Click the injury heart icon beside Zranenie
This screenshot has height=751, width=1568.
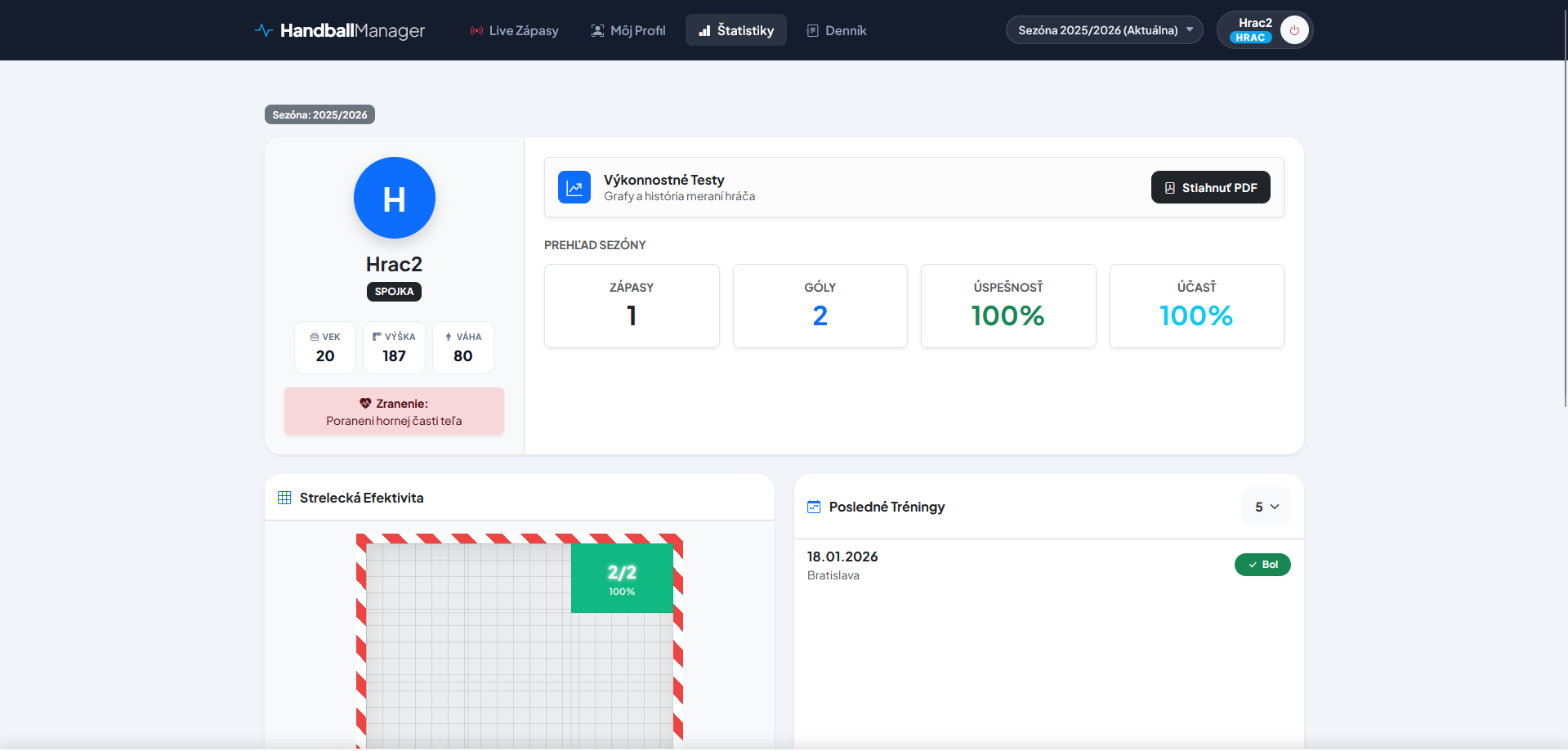365,404
